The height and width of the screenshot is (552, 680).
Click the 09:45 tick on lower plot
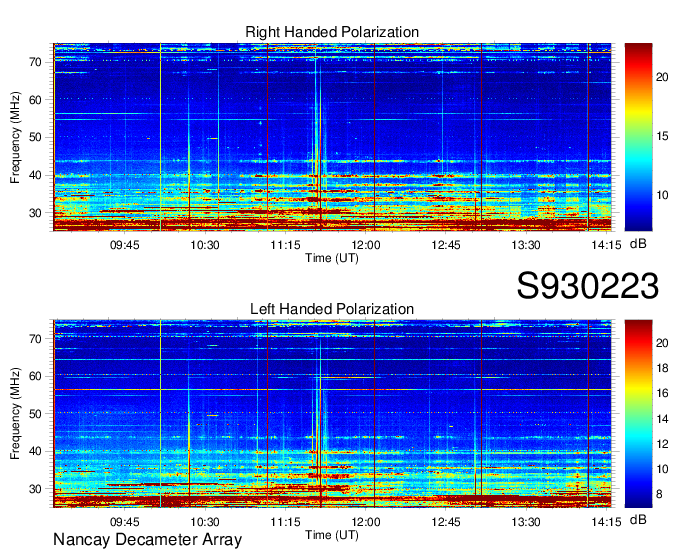click(x=124, y=522)
